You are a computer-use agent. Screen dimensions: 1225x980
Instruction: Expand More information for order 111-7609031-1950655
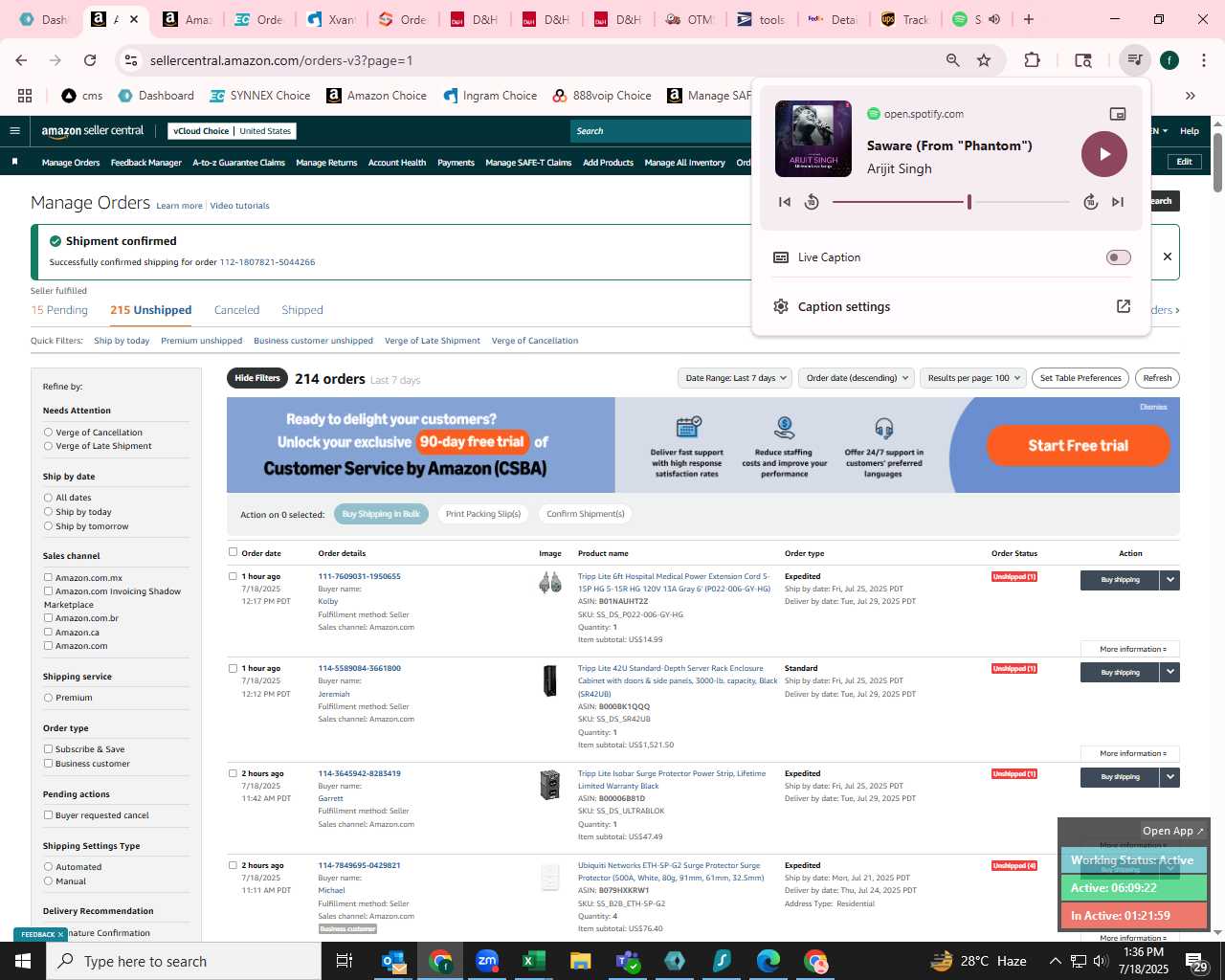1132,649
